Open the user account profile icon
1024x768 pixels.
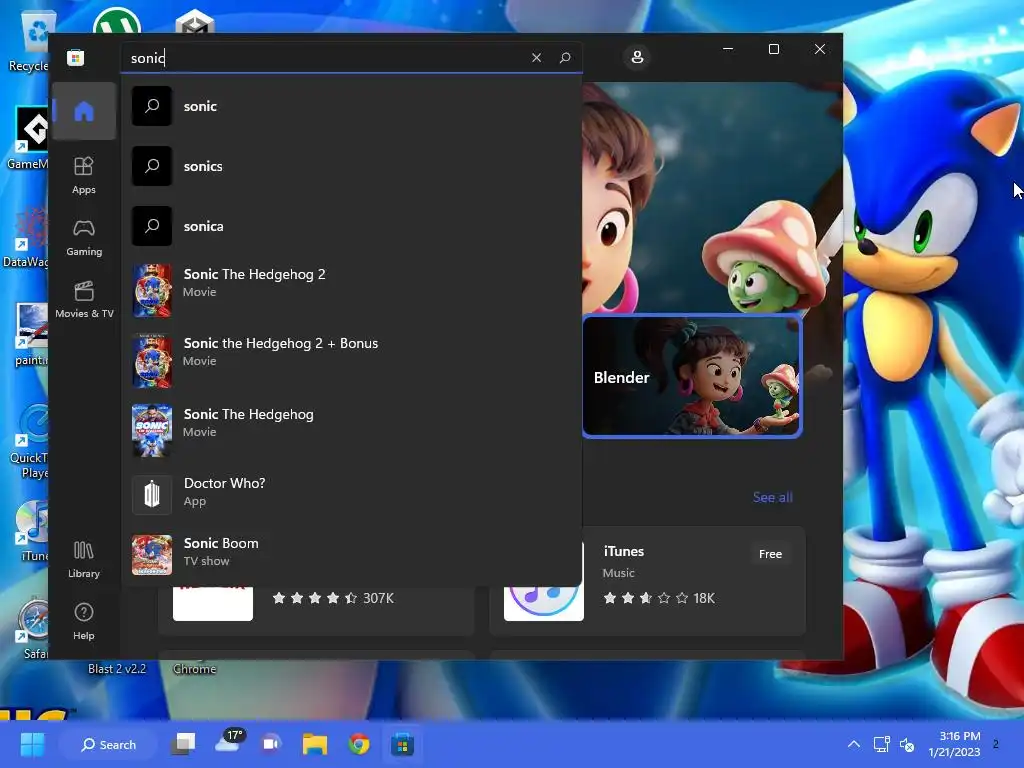(637, 57)
